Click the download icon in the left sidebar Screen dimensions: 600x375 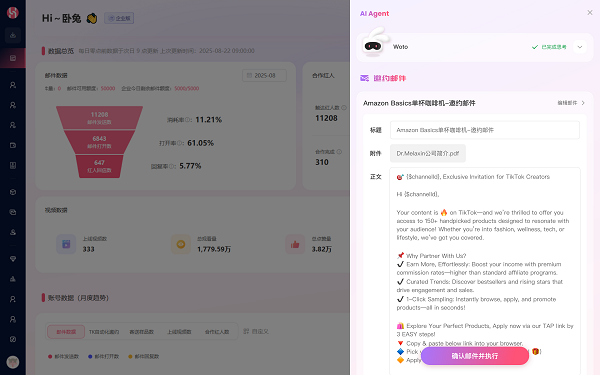coord(13,35)
